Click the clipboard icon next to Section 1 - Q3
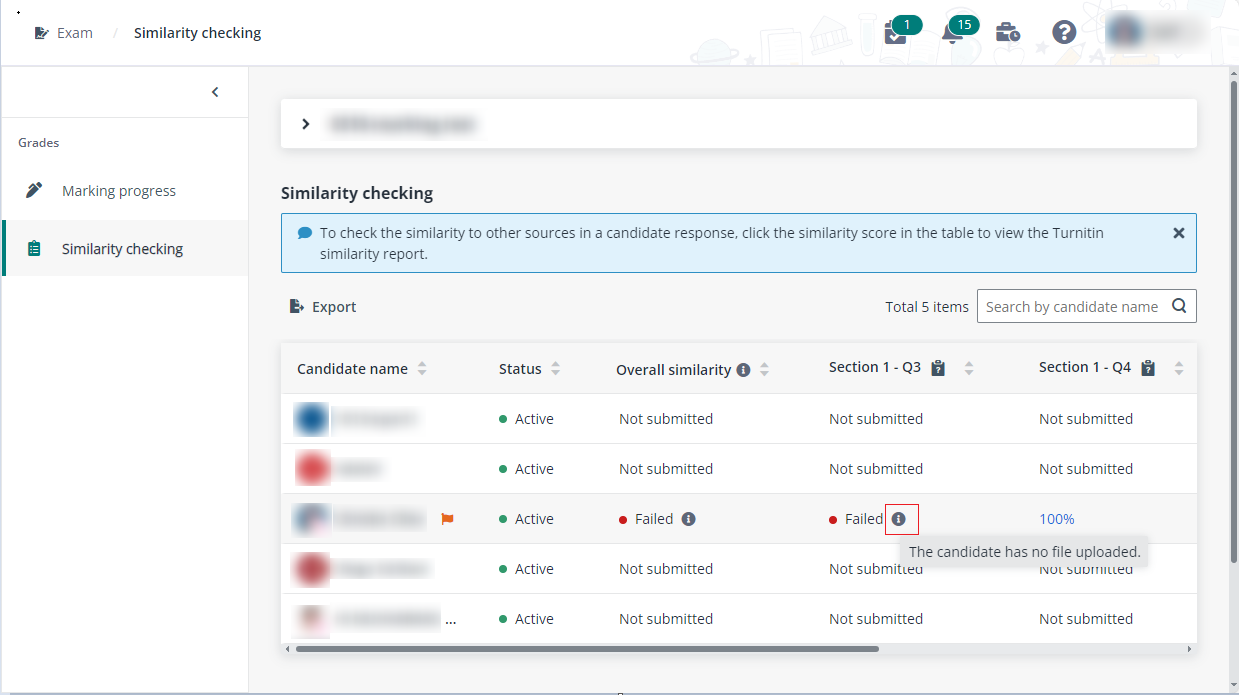Image resolution: width=1239 pixels, height=695 pixels. pos(938,368)
